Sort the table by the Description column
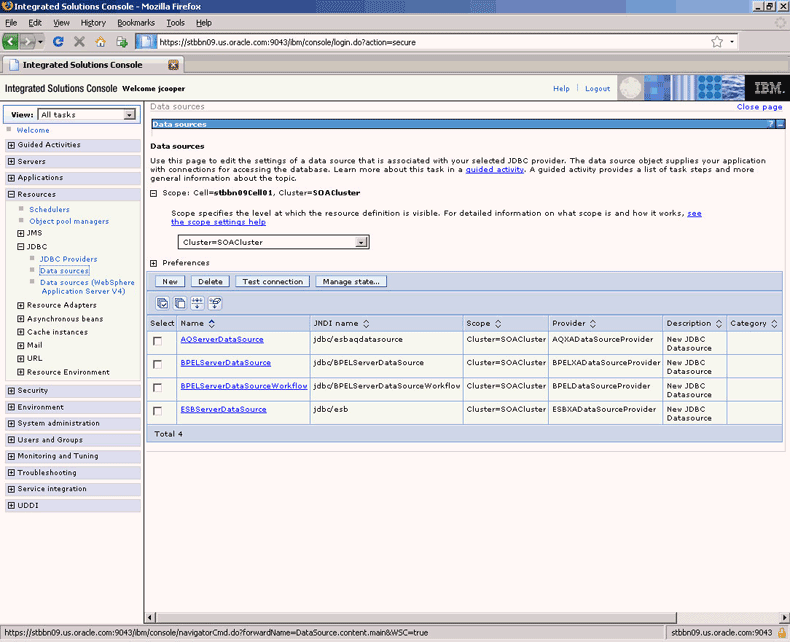 point(718,324)
